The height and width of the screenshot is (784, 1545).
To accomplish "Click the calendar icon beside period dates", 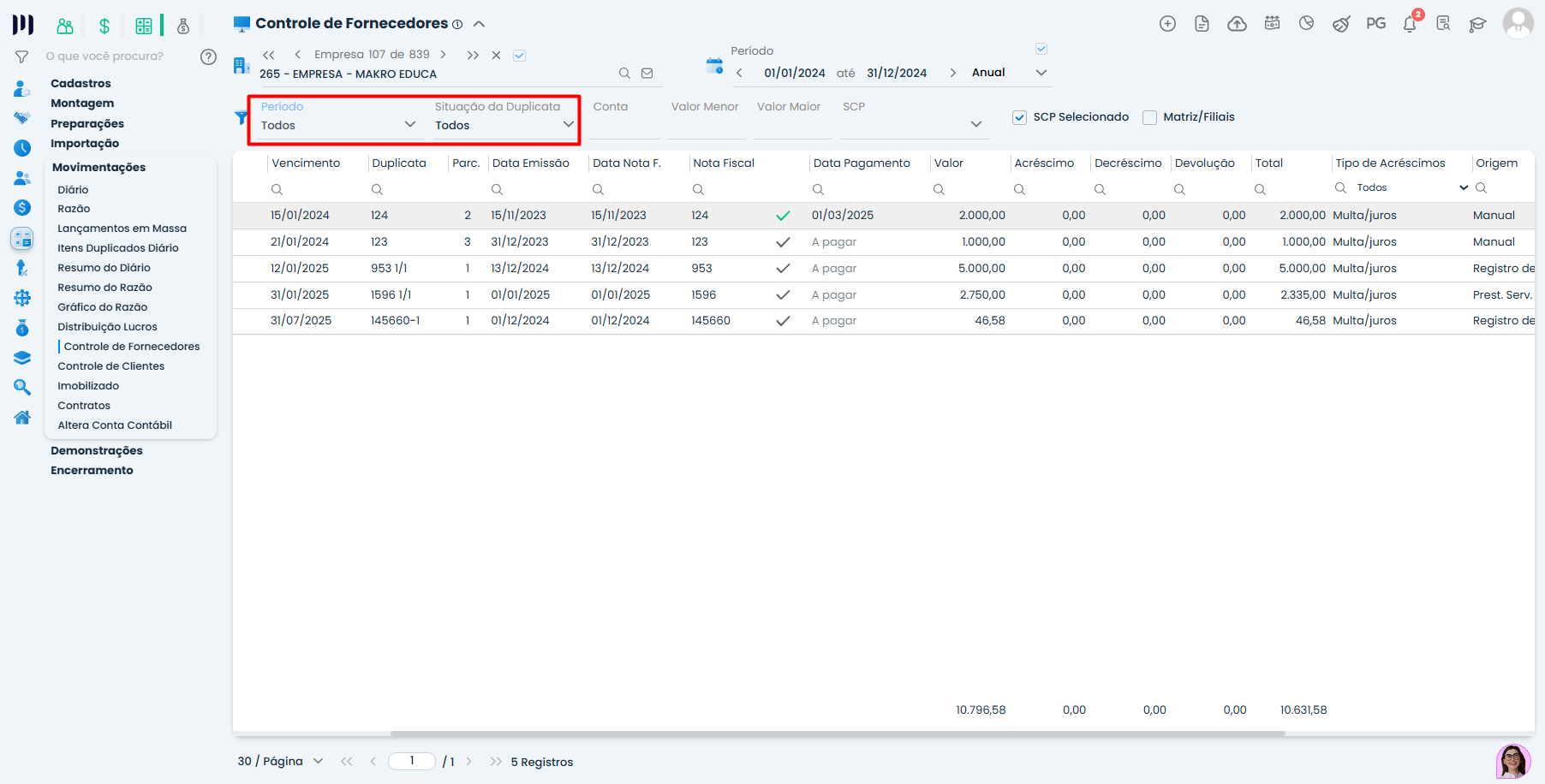I will [714, 66].
